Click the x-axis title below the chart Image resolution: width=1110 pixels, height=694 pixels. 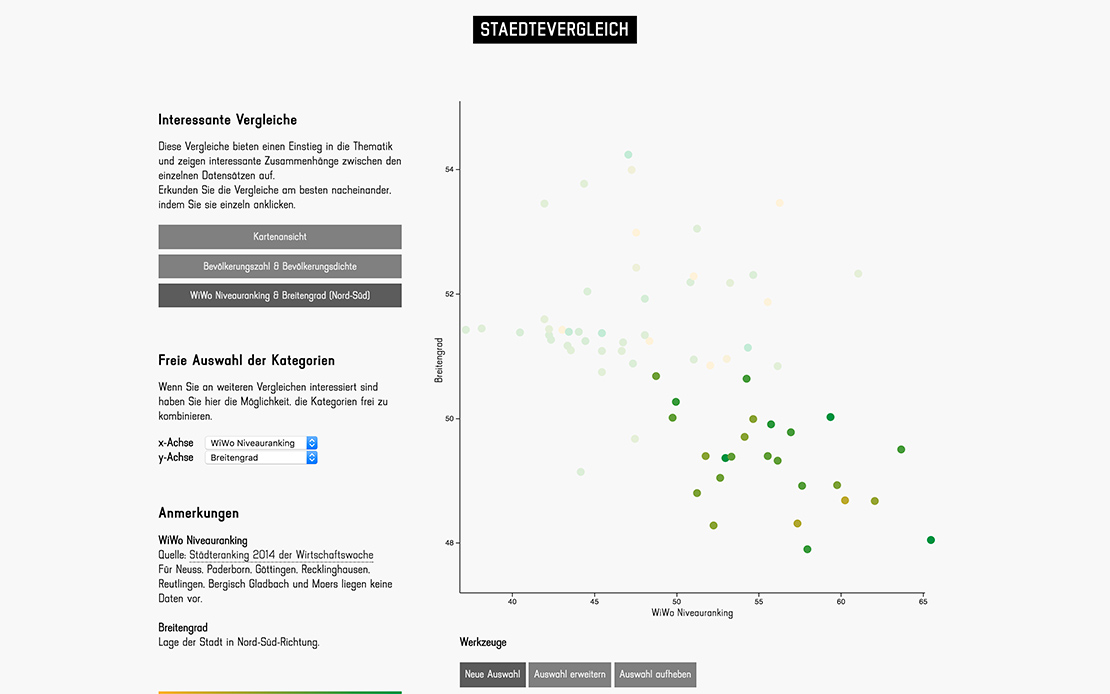click(x=692, y=613)
